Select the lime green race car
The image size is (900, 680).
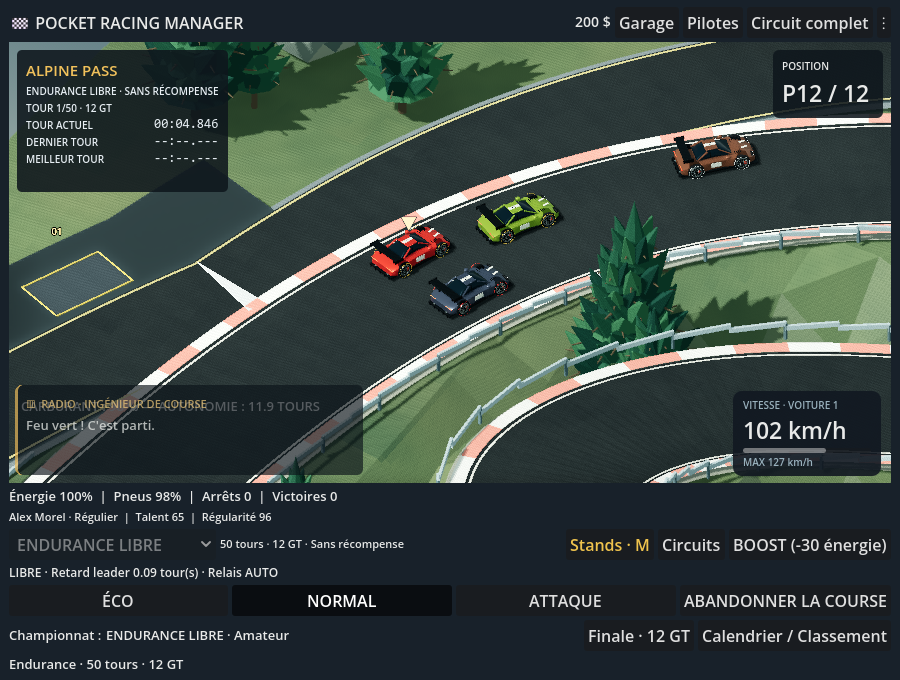(x=517, y=217)
